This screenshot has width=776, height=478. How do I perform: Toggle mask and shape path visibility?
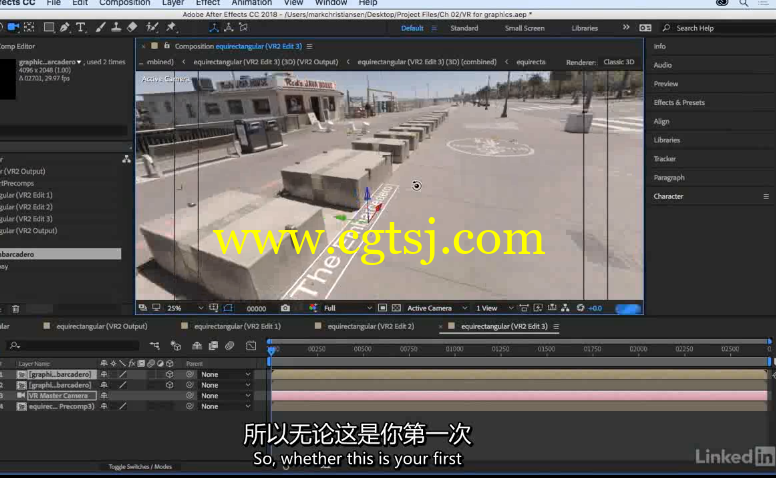click(x=228, y=308)
